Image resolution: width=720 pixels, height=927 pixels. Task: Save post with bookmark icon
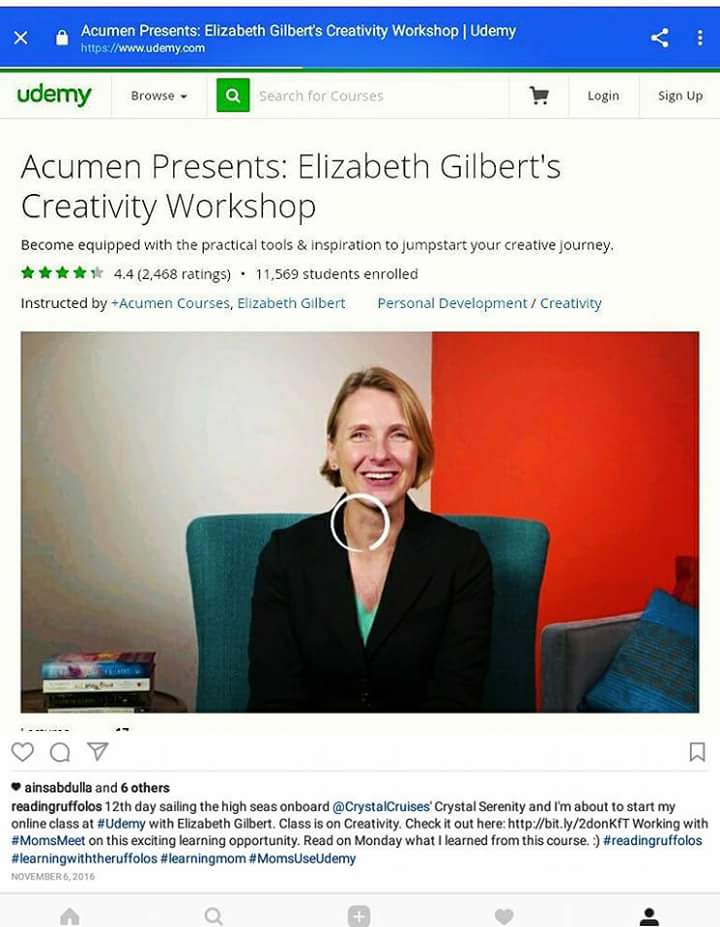pos(697,752)
